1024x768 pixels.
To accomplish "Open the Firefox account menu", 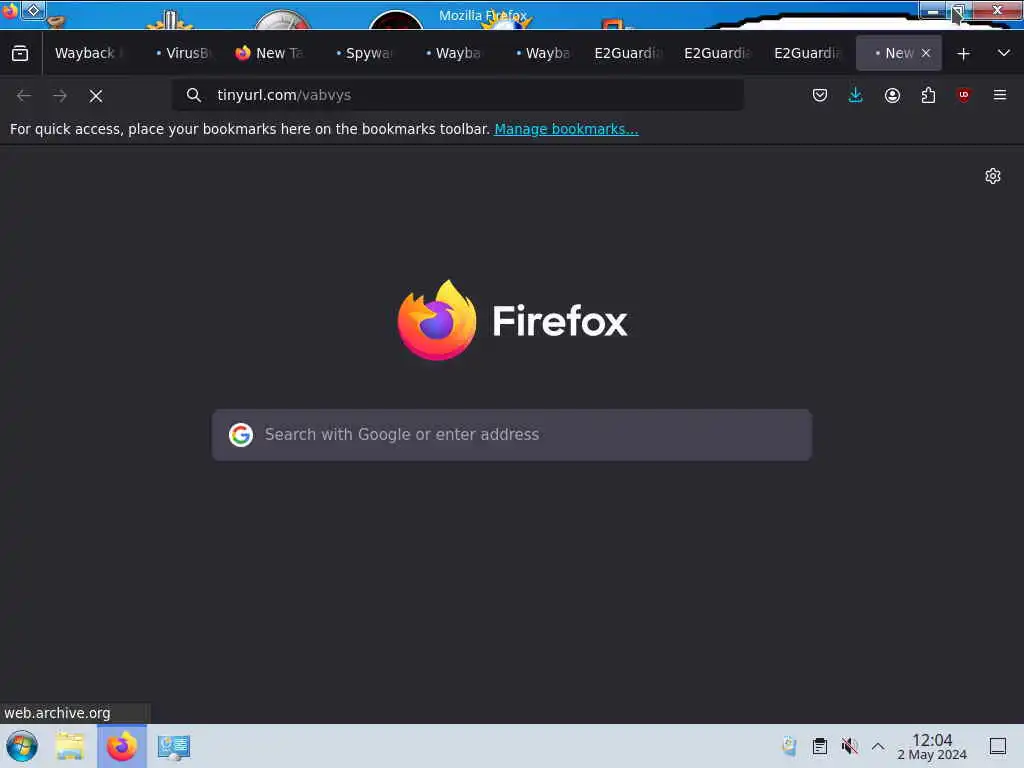I will 892,95.
